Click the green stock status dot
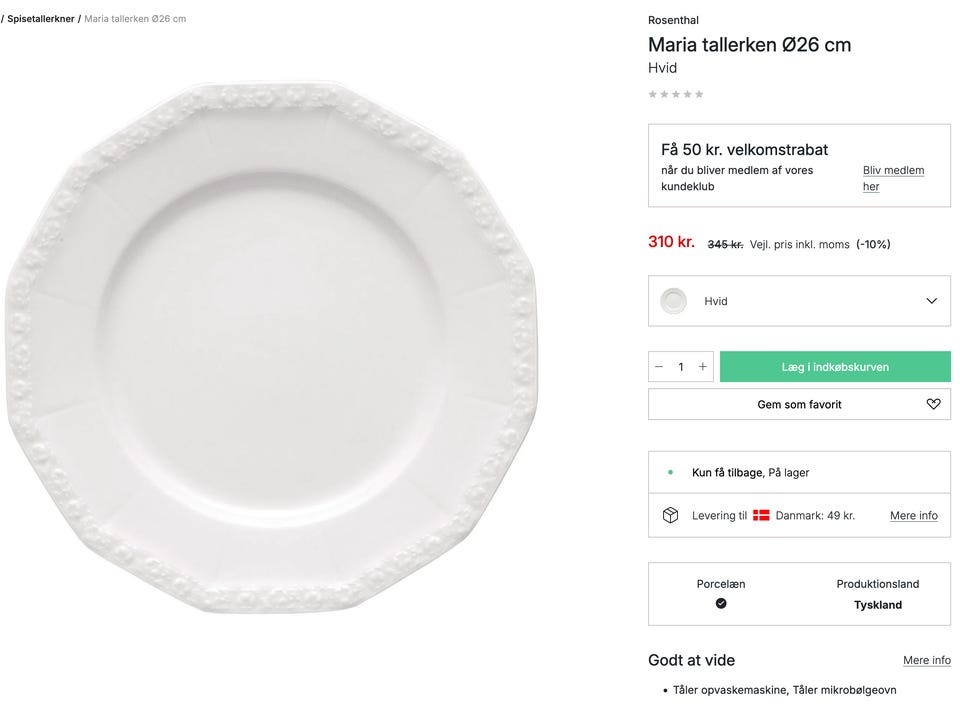 (x=670, y=472)
